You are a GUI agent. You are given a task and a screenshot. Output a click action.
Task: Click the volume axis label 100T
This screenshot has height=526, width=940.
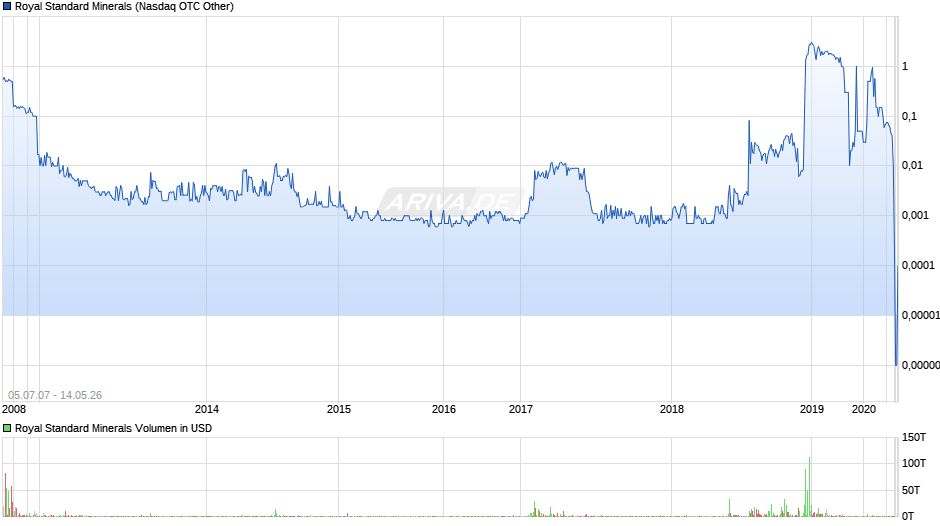coord(914,463)
